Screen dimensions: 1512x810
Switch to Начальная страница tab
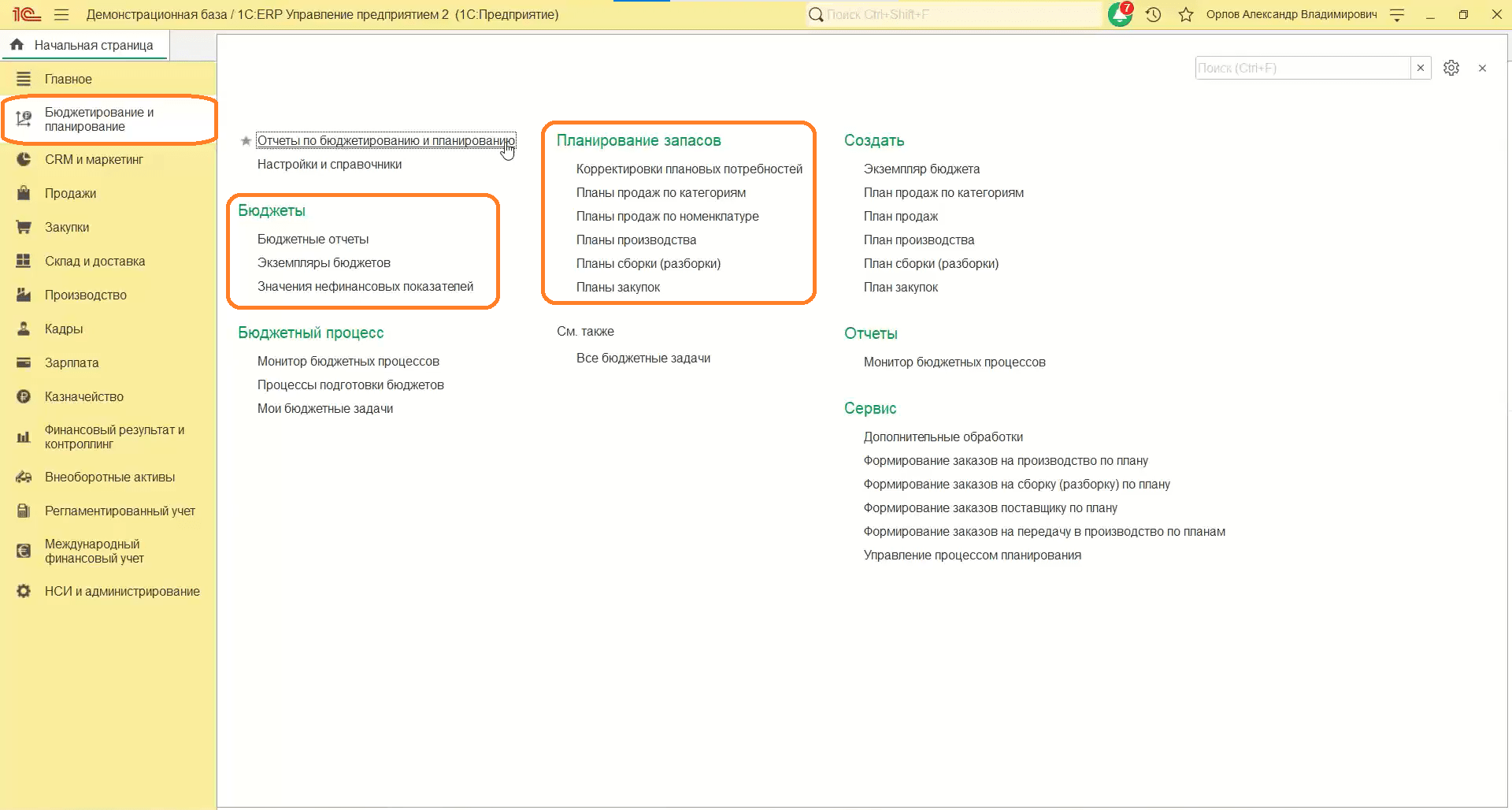[85, 45]
